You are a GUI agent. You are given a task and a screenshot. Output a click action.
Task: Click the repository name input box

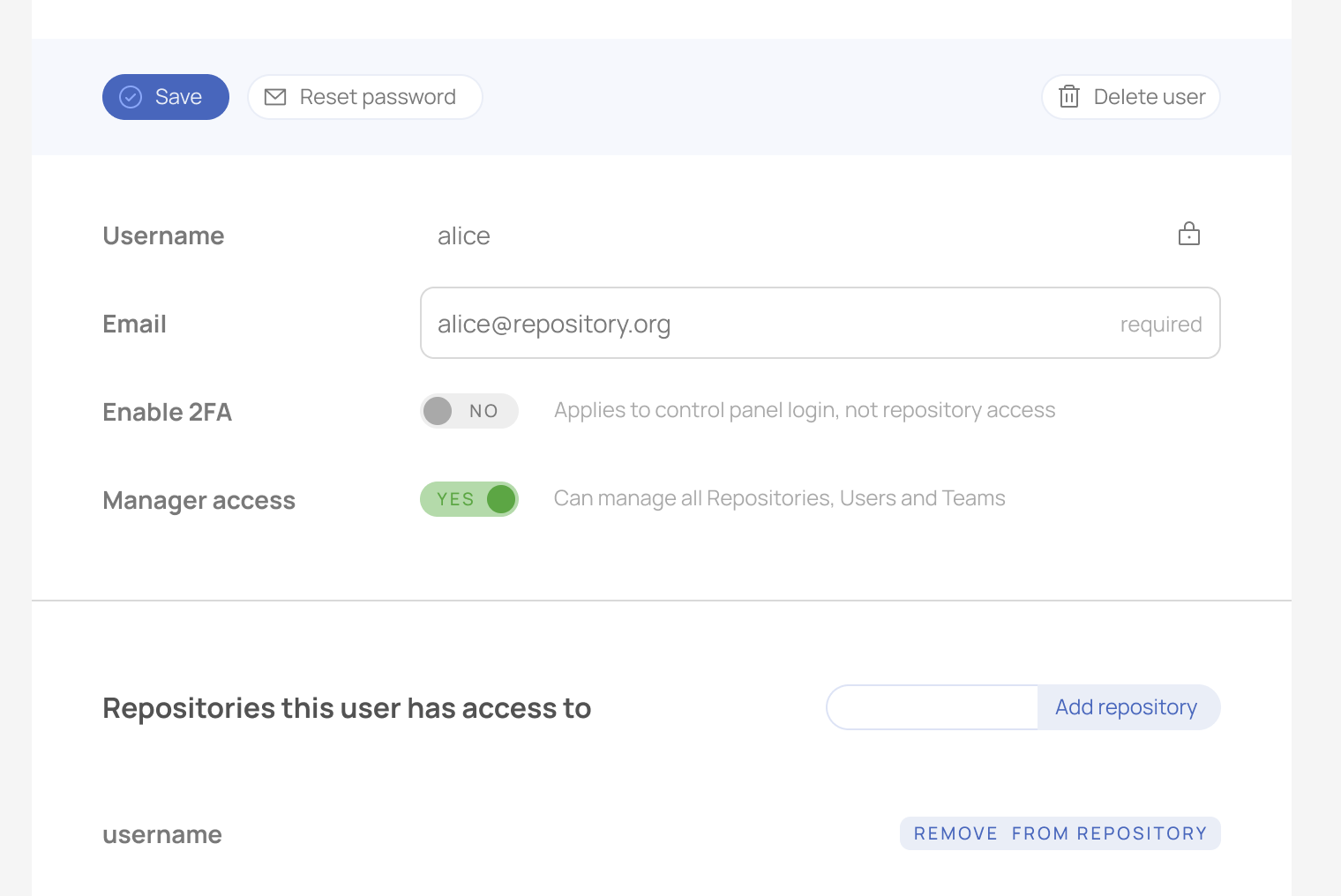933,707
